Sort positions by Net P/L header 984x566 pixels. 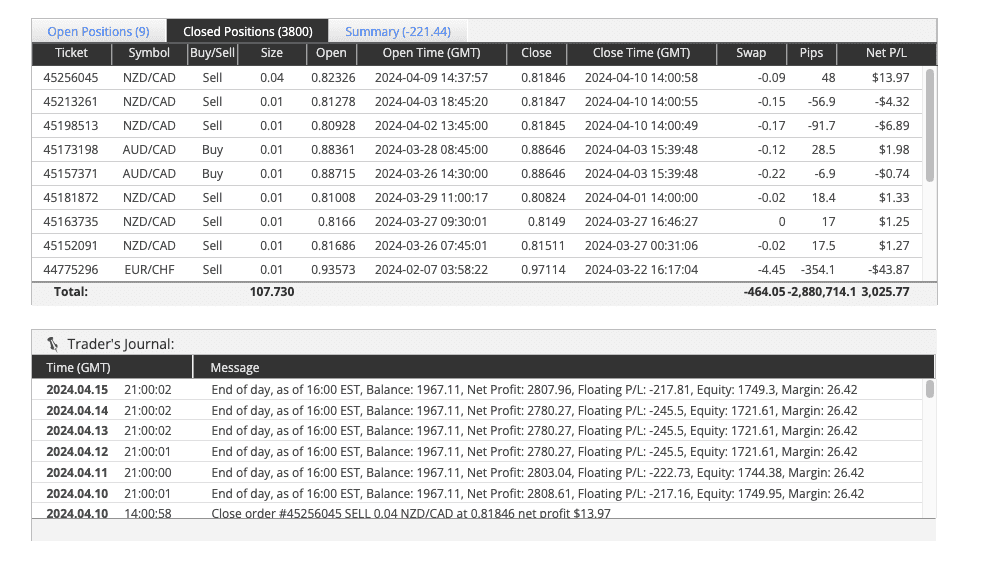886,53
